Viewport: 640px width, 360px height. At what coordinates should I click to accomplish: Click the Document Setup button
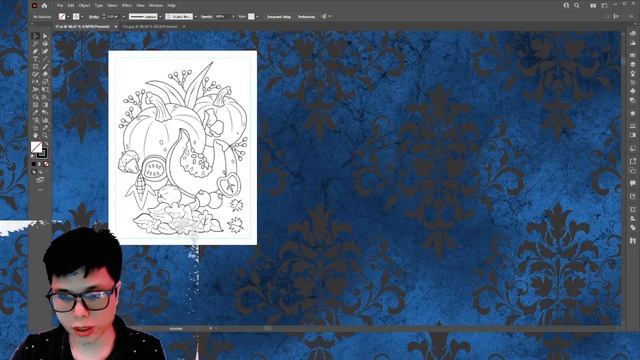[279, 17]
